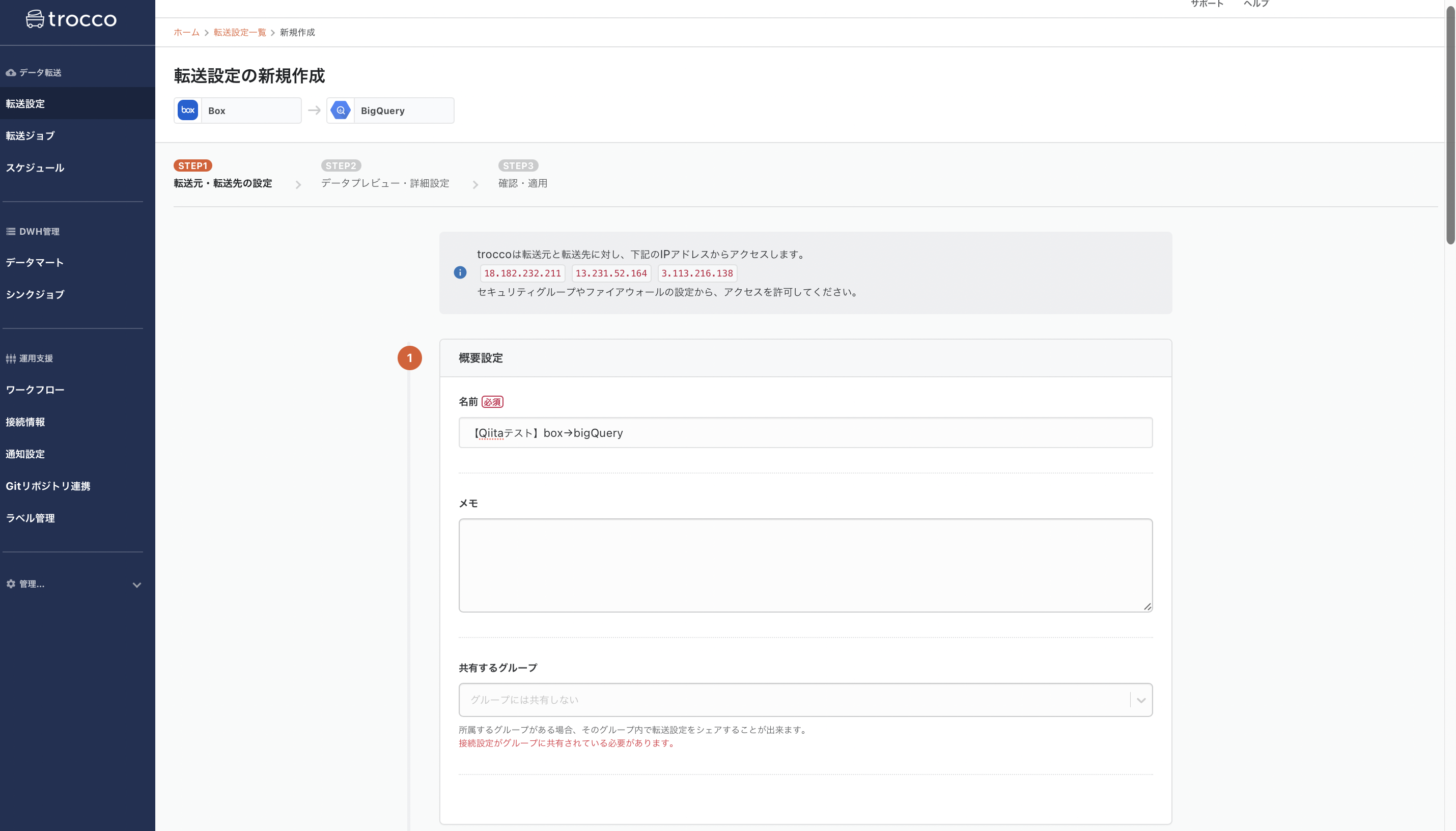Click ヘルプ in the top bar

pyautogui.click(x=1256, y=4)
